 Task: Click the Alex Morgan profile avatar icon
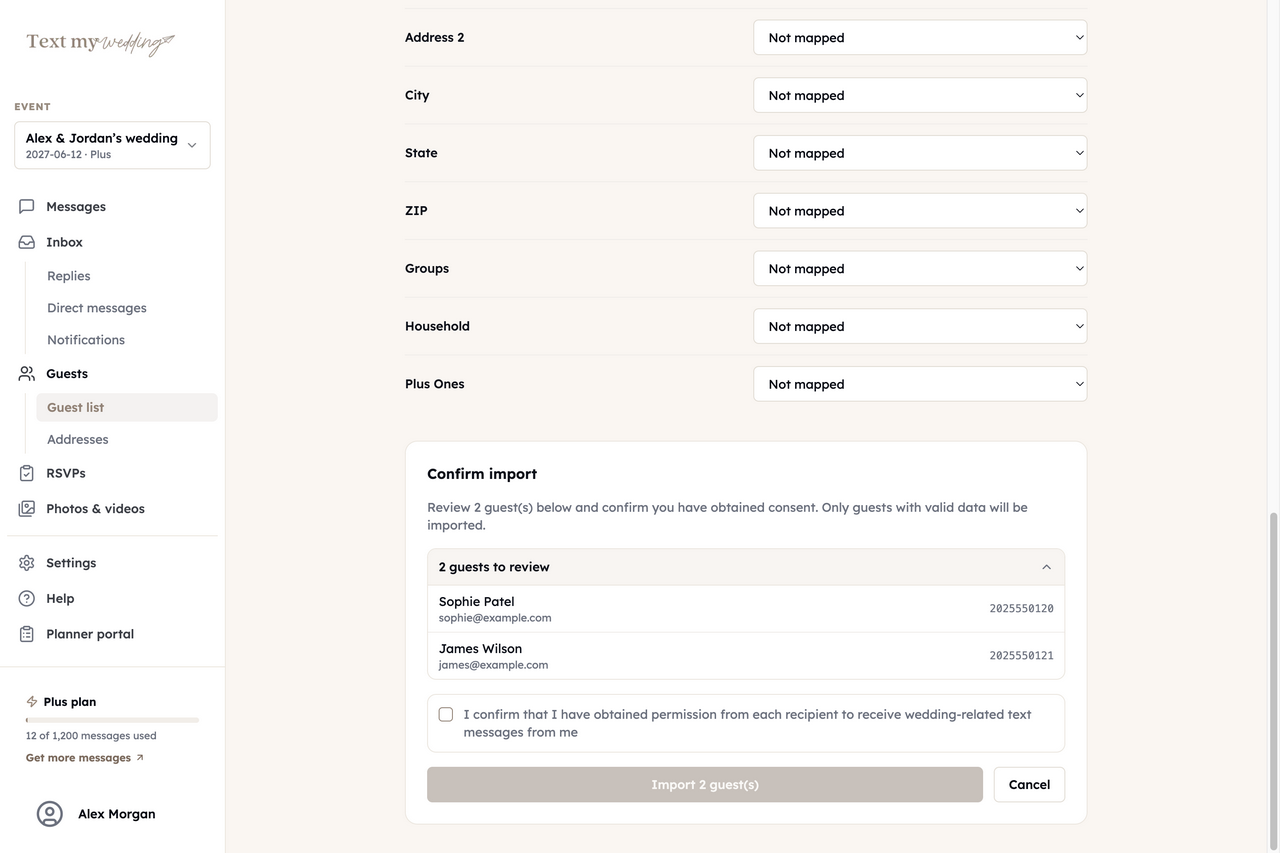50,814
